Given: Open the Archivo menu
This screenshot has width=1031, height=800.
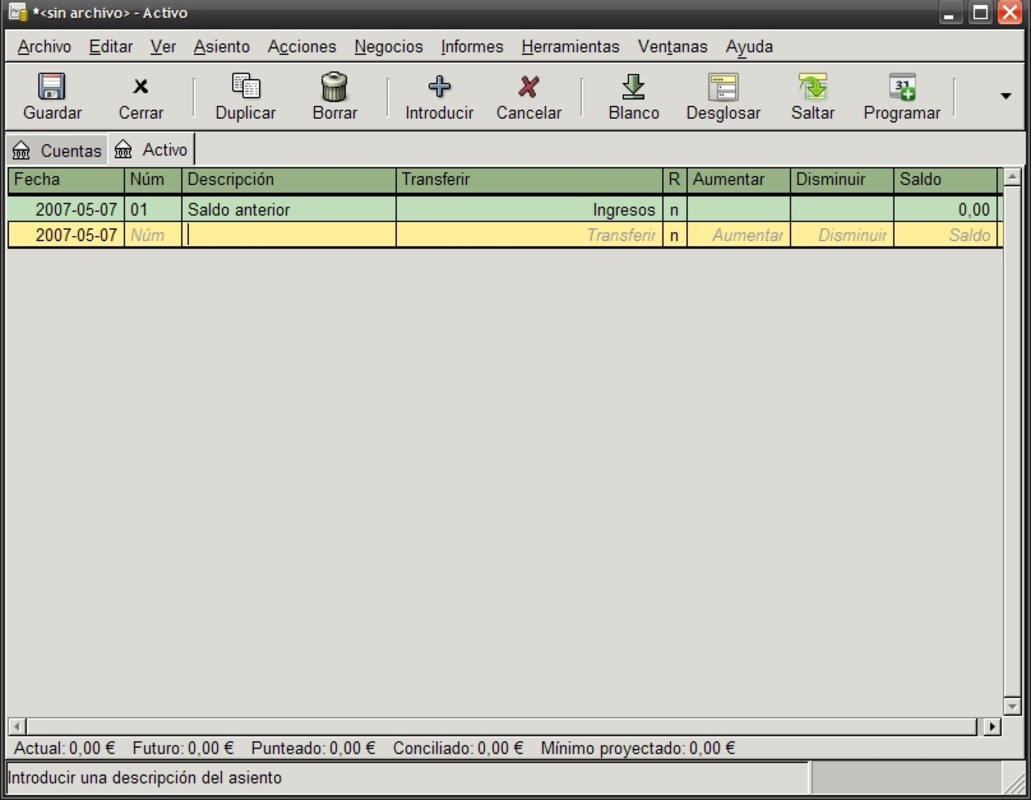Looking at the screenshot, I should pos(44,47).
